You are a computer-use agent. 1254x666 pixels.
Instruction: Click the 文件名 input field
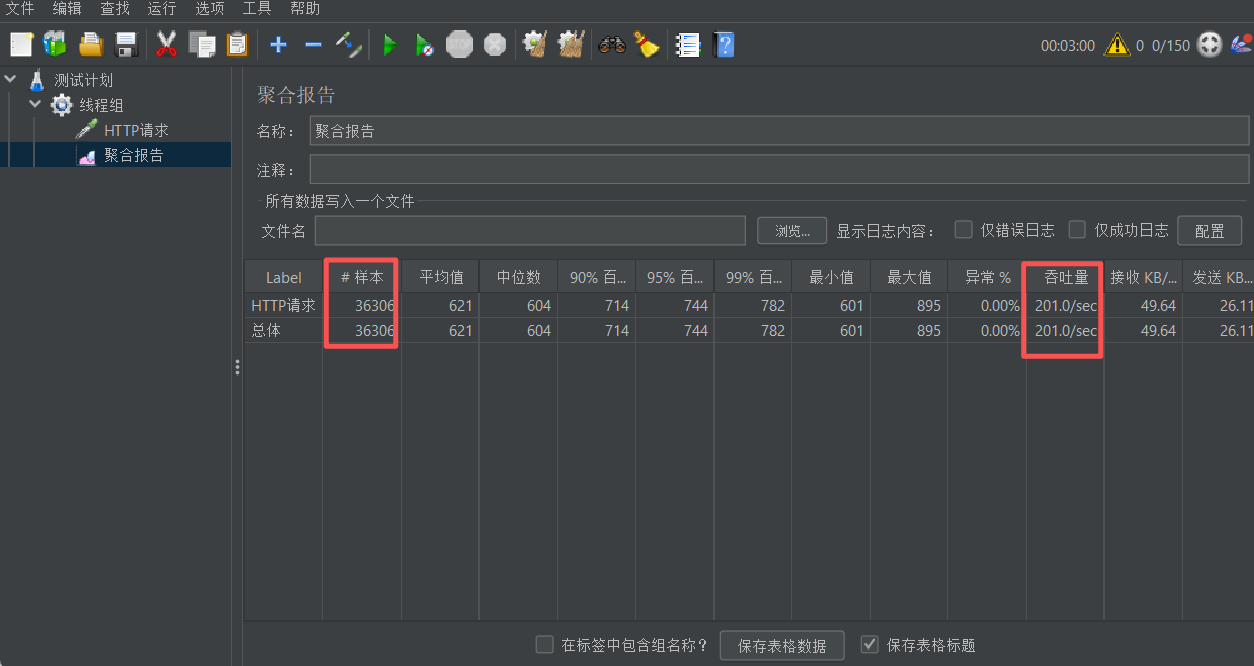pyautogui.click(x=530, y=229)
